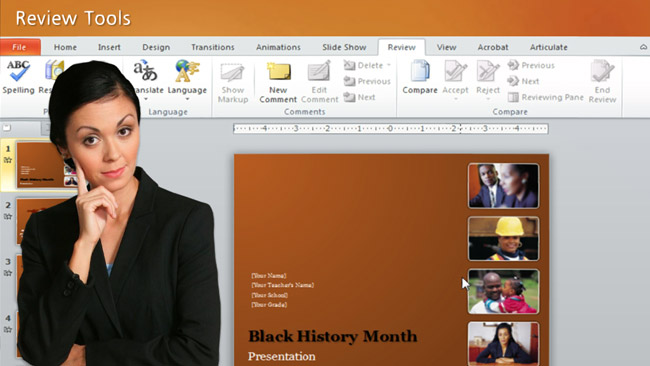Click the Black History Month title text
The height and width of the screenshot is (366, 650).
[x=332, y=336]
